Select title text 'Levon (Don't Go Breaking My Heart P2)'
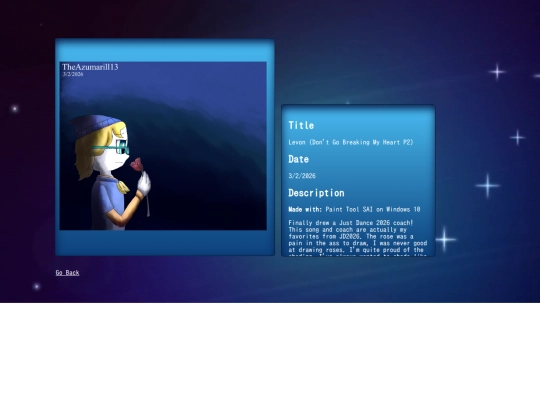Viewport: 540px width, 405px height. click(x=351, y=142)
